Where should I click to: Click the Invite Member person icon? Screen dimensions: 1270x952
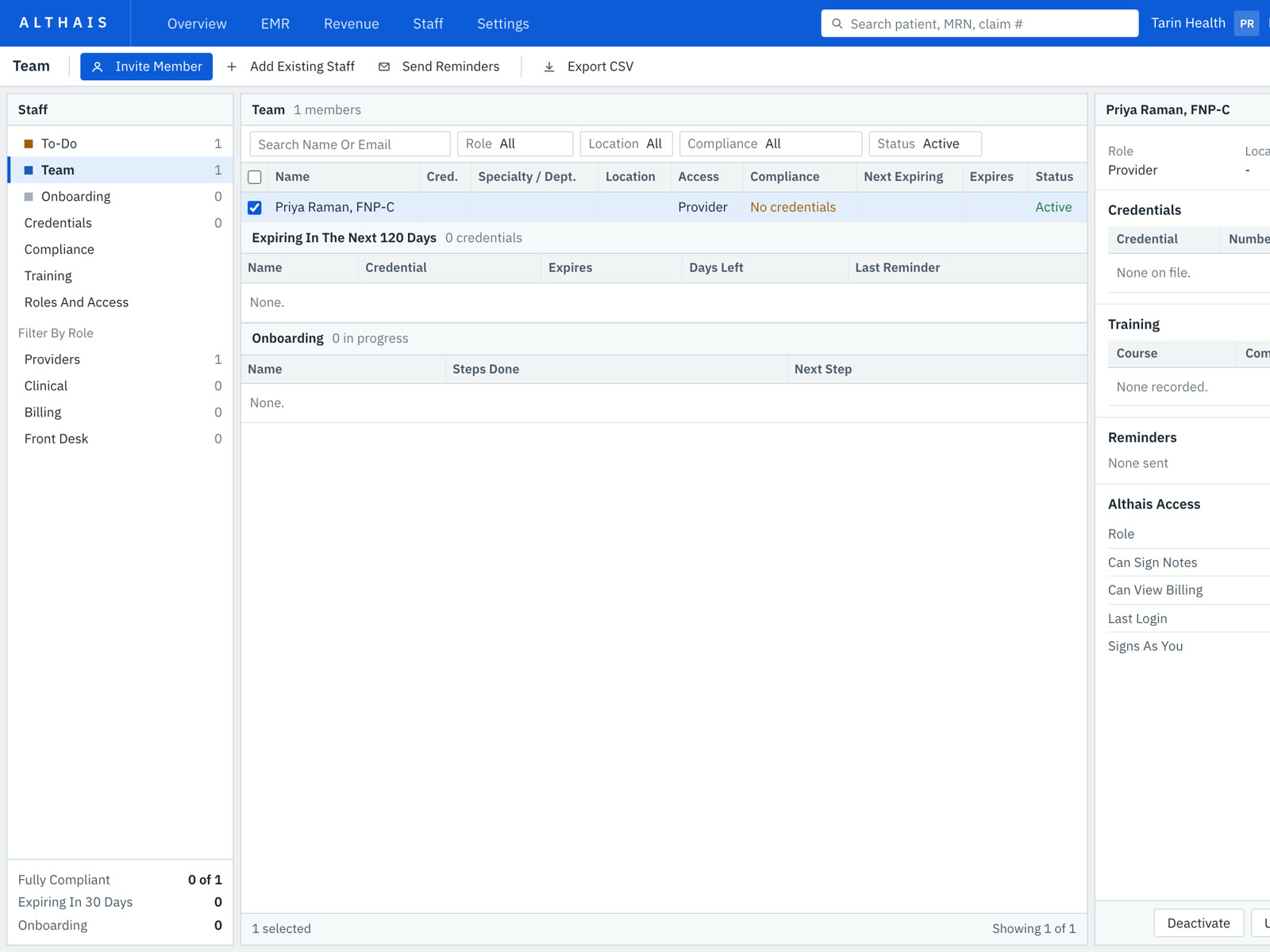tap(98, 67)
